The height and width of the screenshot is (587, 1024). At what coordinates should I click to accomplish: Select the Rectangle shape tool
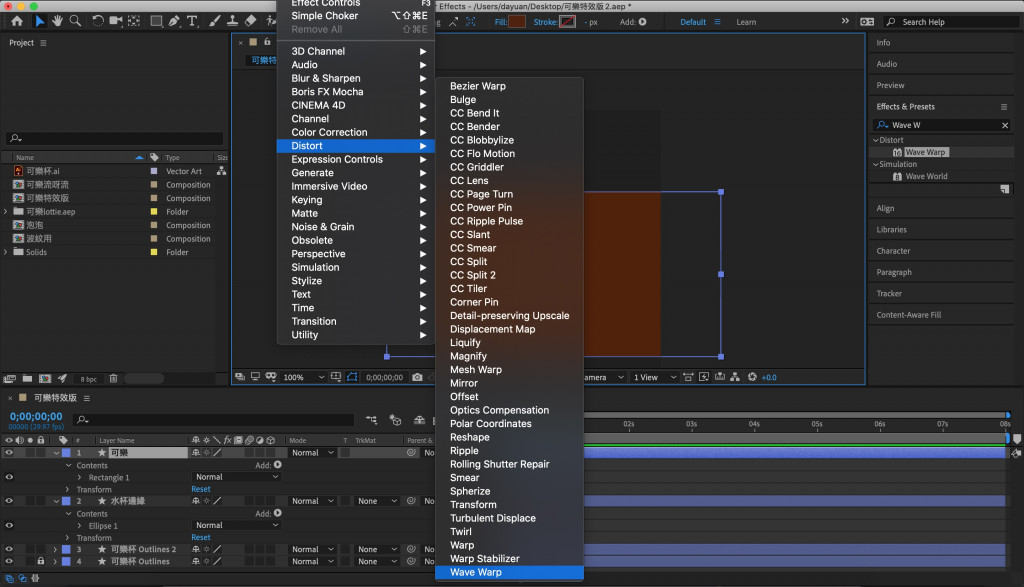[156, 21]
